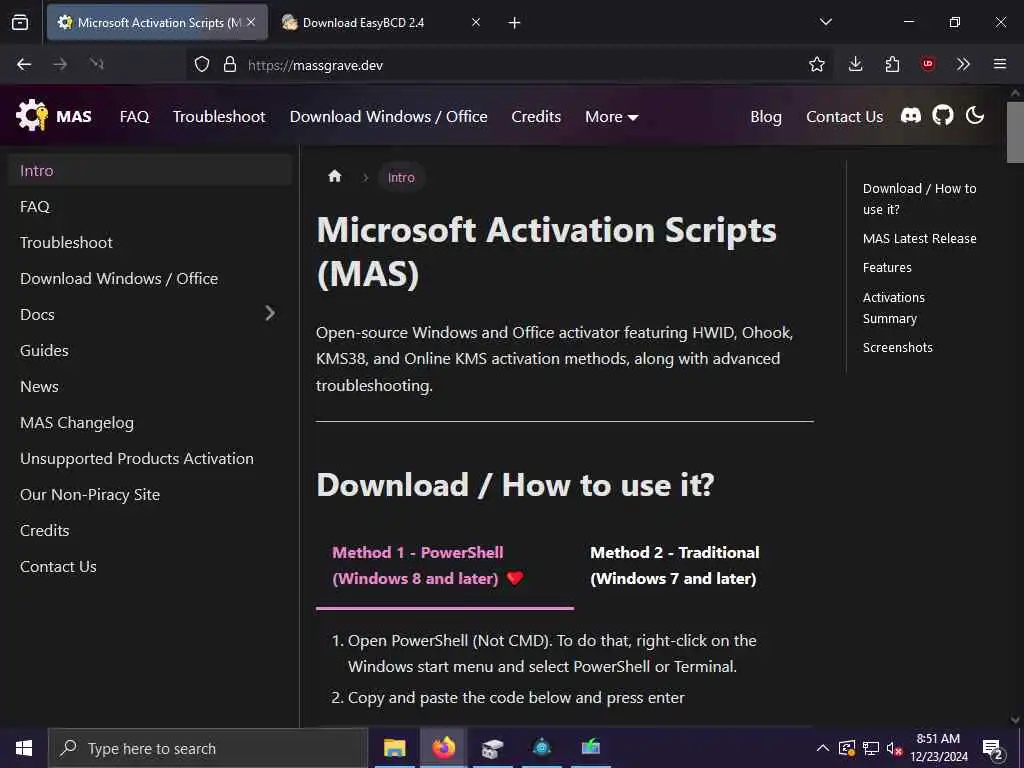Open Download Windows / Office in sidebar
Screen dimensions: 1024x768
coord(150,278)
